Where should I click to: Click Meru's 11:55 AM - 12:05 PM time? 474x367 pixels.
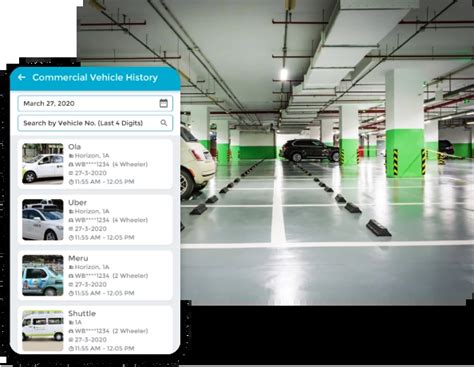(x=104, y=293)
